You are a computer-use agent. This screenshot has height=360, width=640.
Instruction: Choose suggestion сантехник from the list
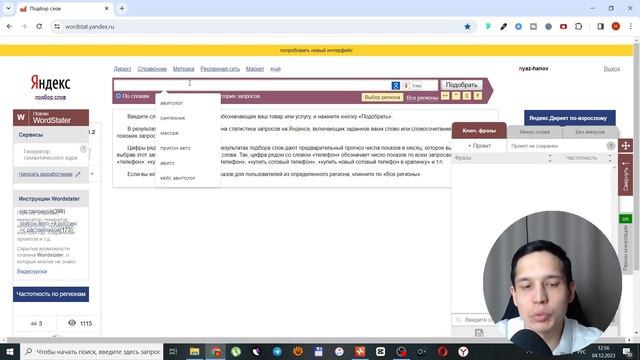[173, 118]
